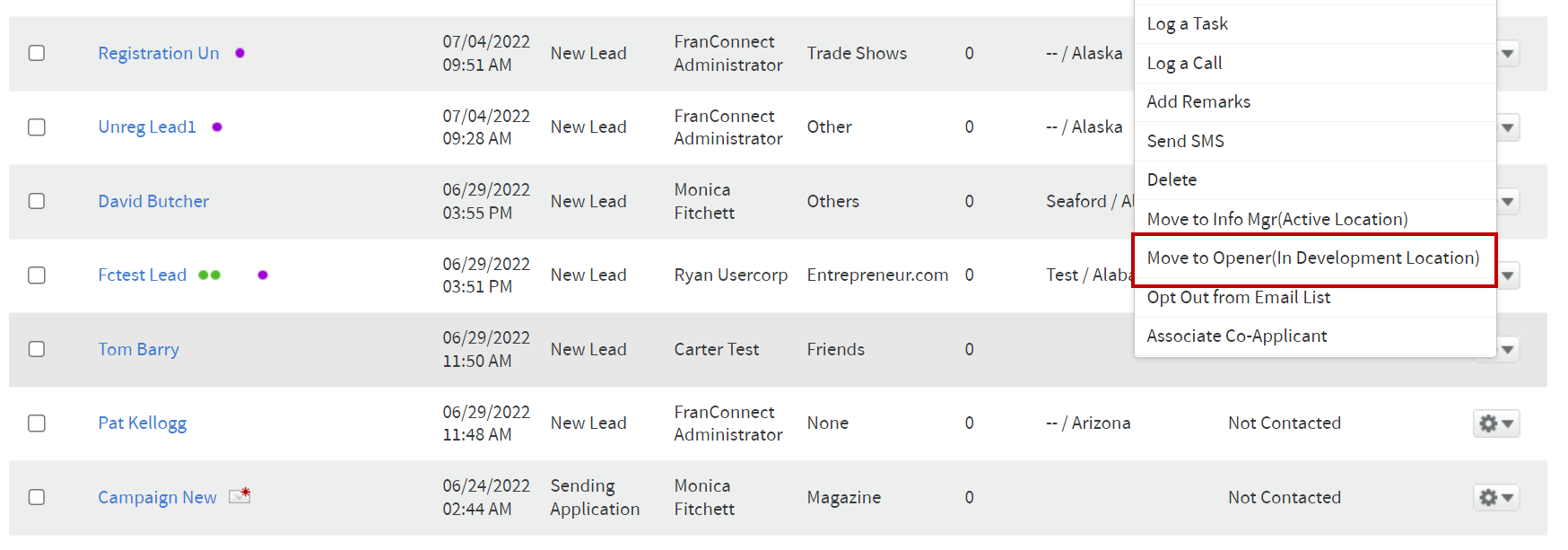Open the David Butcher lead link

coord(153,201)
